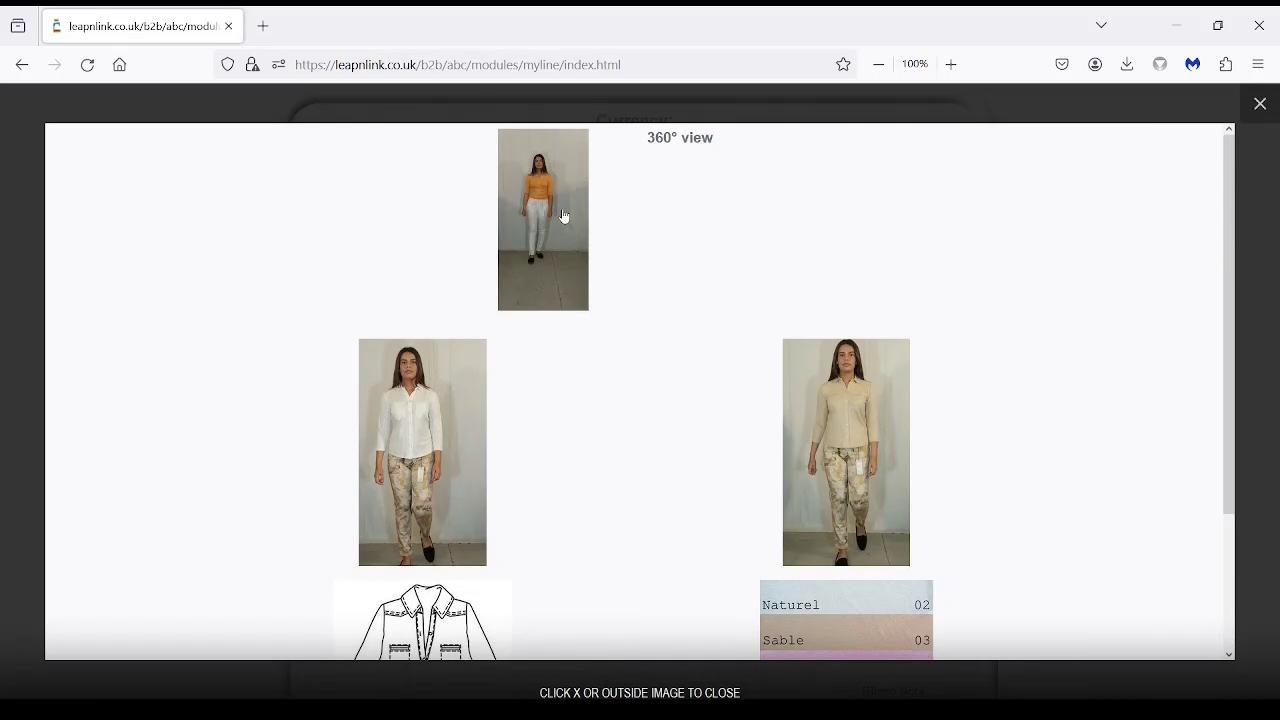The height and width of the screenshot is (720, 1280).
Task: View the site security lock warning
Action: click(x=253, y=64)
